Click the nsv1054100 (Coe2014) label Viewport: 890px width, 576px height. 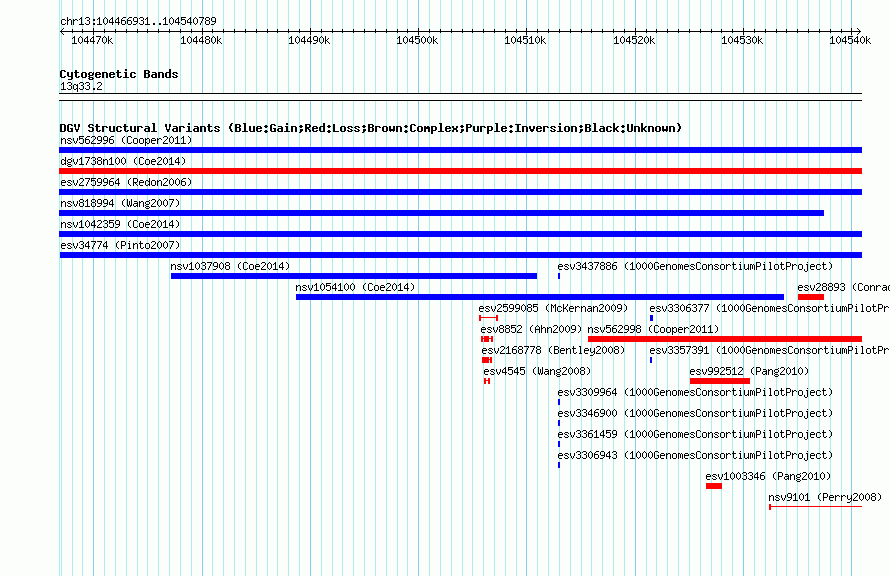(x=355, y=287)
